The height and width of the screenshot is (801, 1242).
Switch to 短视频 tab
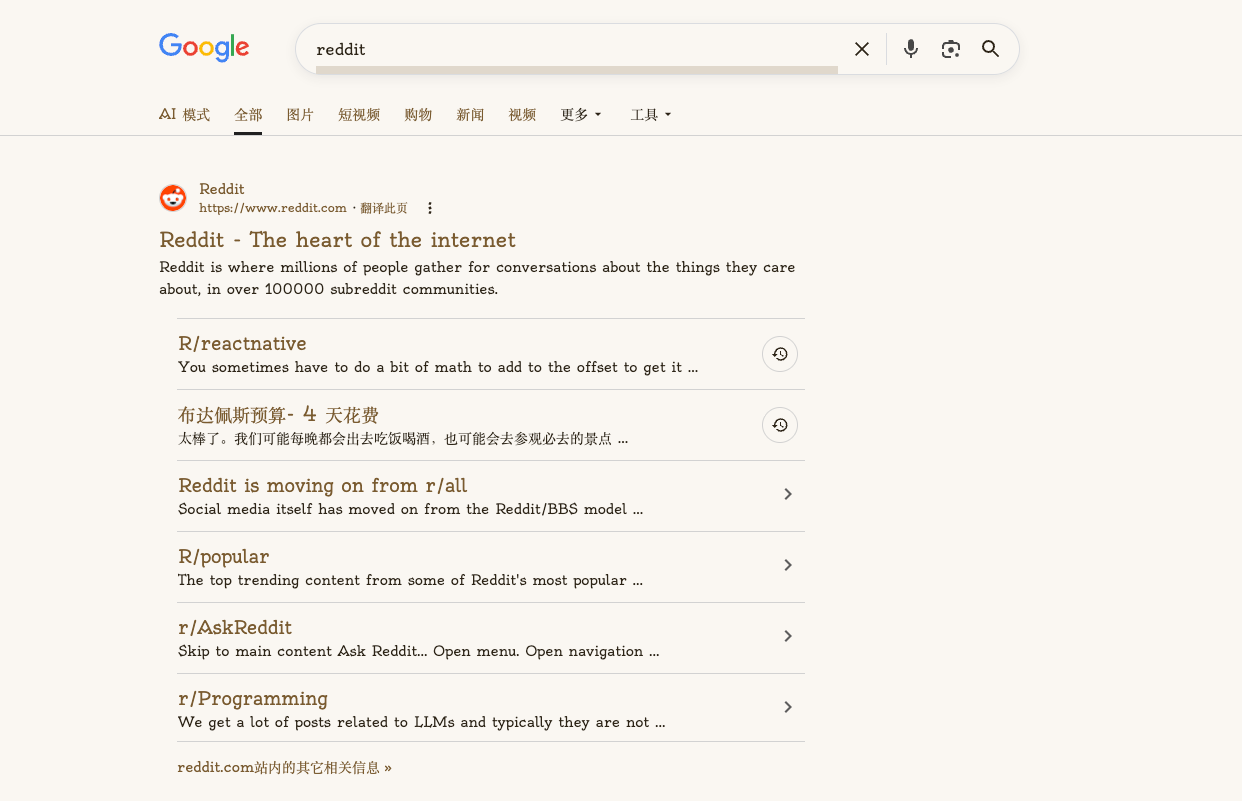tap(359, 115)
